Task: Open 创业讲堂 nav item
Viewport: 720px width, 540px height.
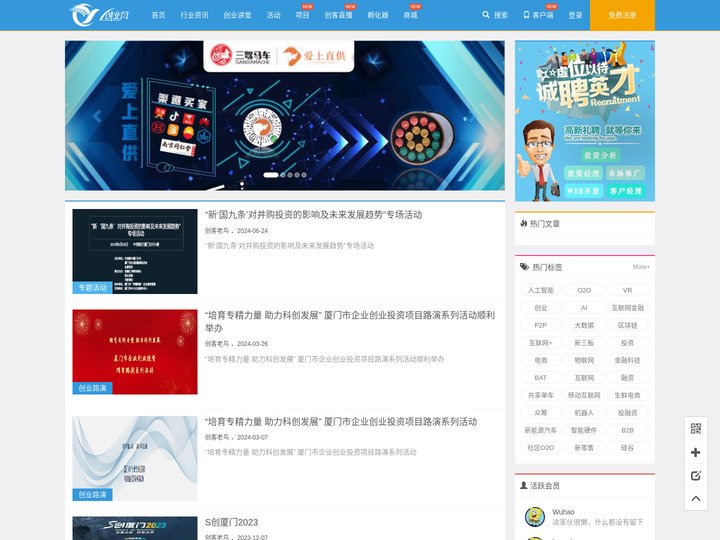Action: (237, 15)
